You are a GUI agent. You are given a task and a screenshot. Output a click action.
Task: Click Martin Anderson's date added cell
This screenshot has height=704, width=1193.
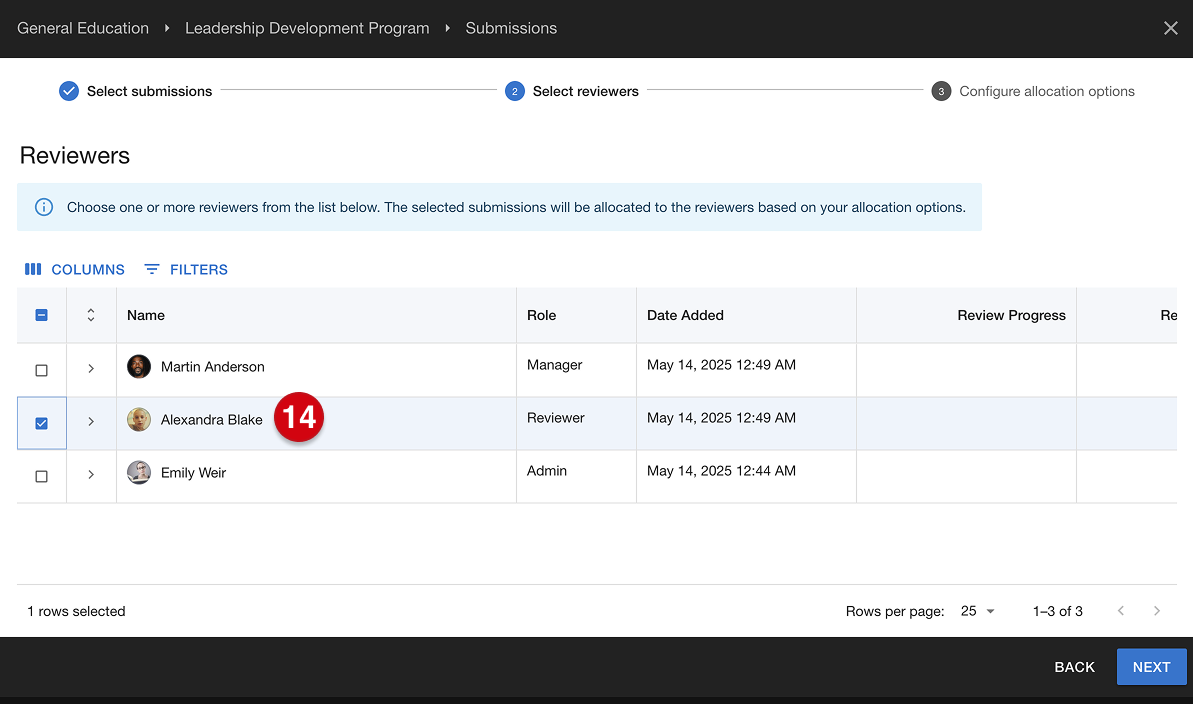tap(746, 370)
